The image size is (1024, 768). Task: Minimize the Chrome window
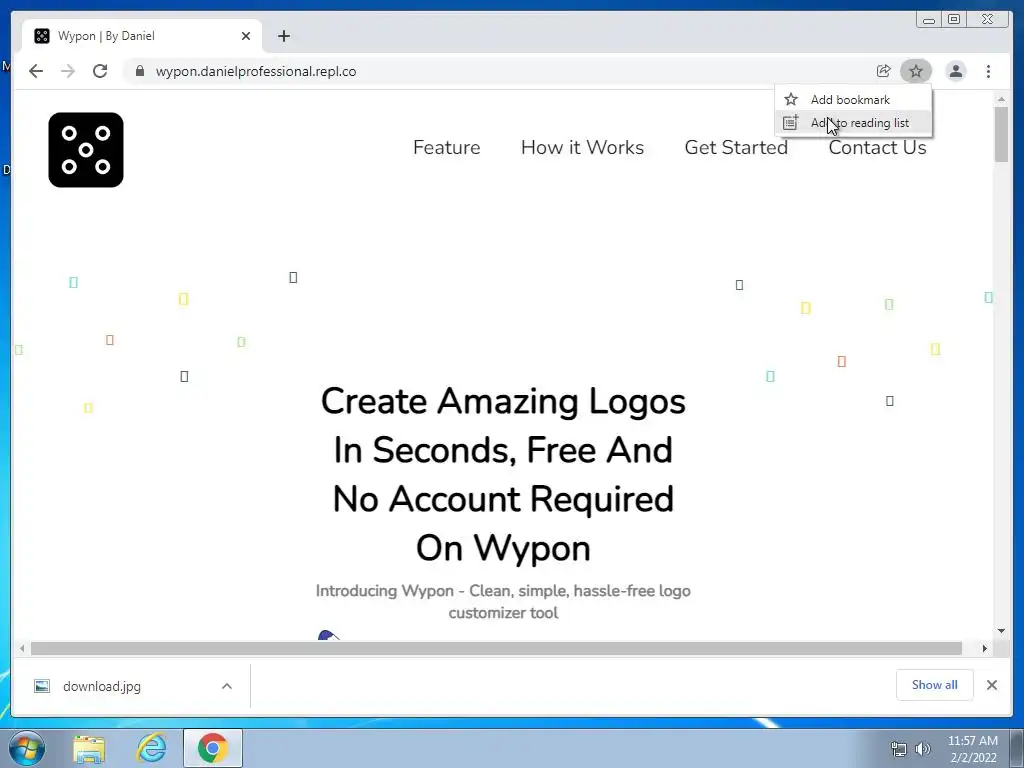pos(929,20)
